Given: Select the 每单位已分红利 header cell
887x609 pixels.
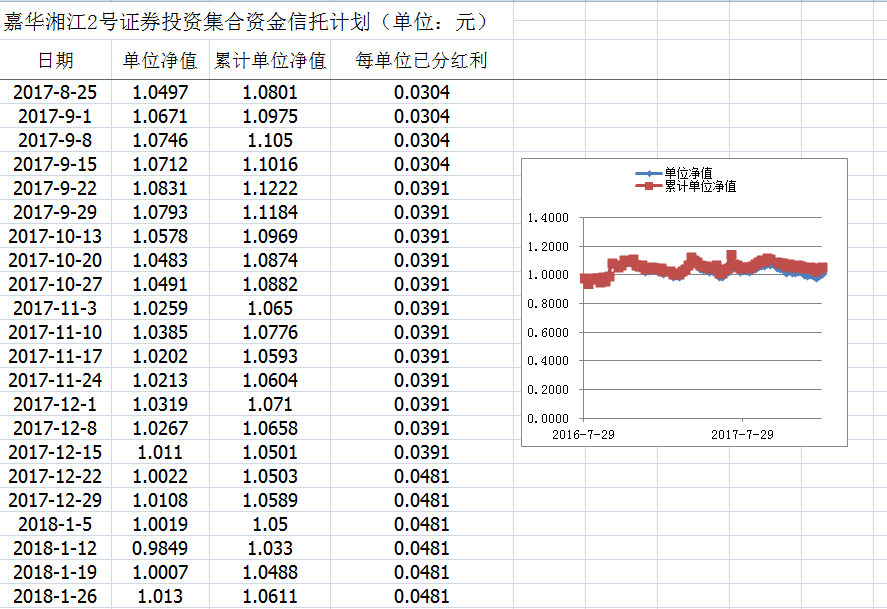Looking at the screenshot, I should [x=421, y=61].
